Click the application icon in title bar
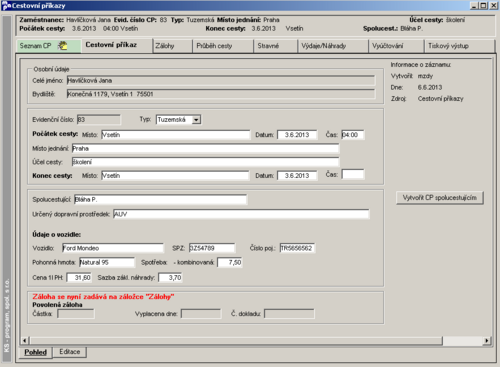The height and width of the screenshot is (367, 500). (6, 5)
